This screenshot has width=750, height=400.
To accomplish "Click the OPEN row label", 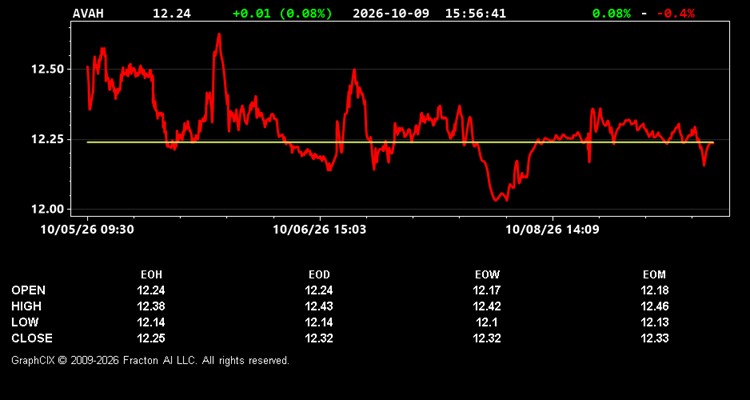I will [28, 290].
